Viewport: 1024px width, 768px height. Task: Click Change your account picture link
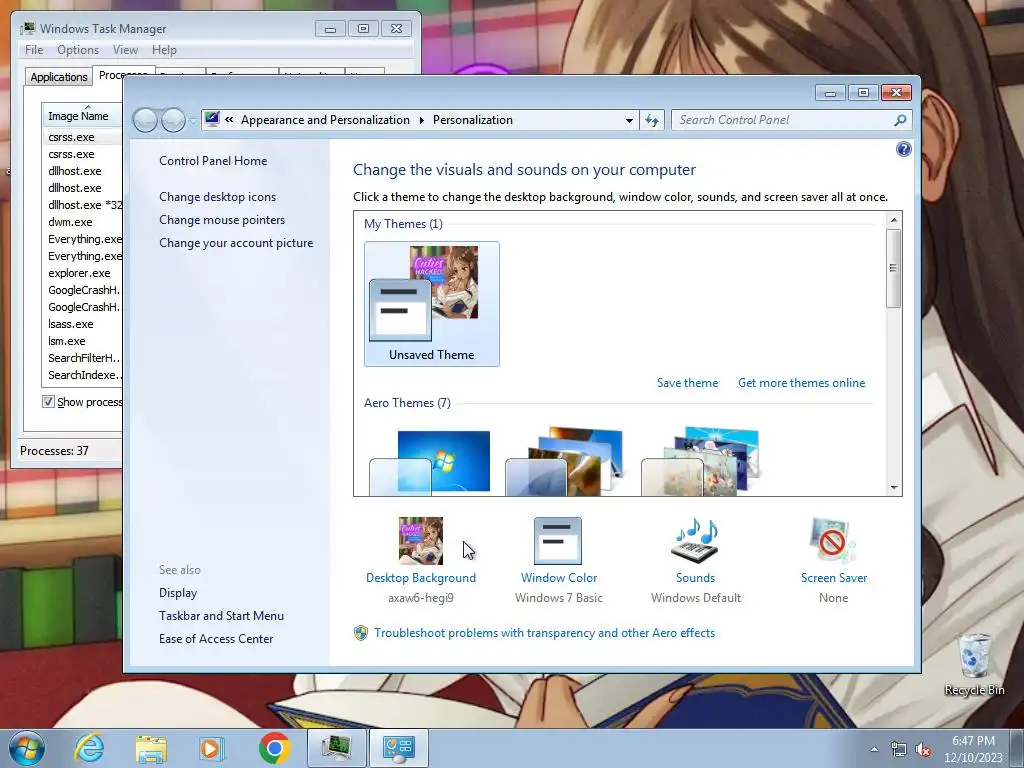[x=236, y=243]
